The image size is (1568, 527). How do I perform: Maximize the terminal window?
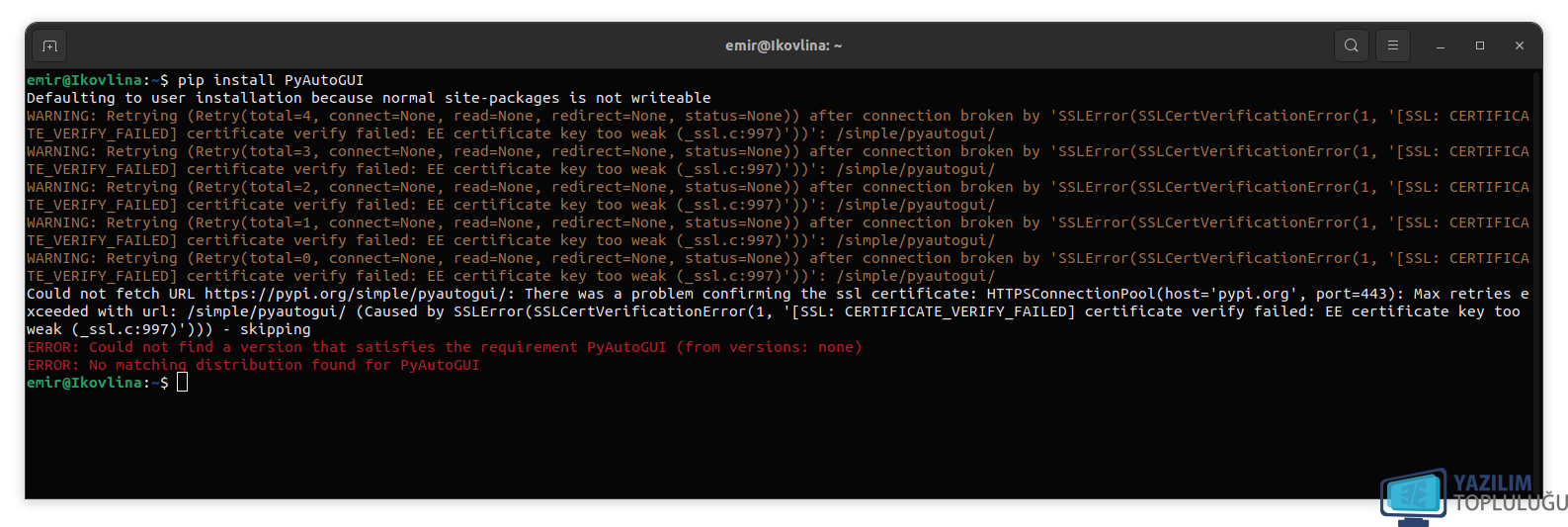(x=1480, y=45)
